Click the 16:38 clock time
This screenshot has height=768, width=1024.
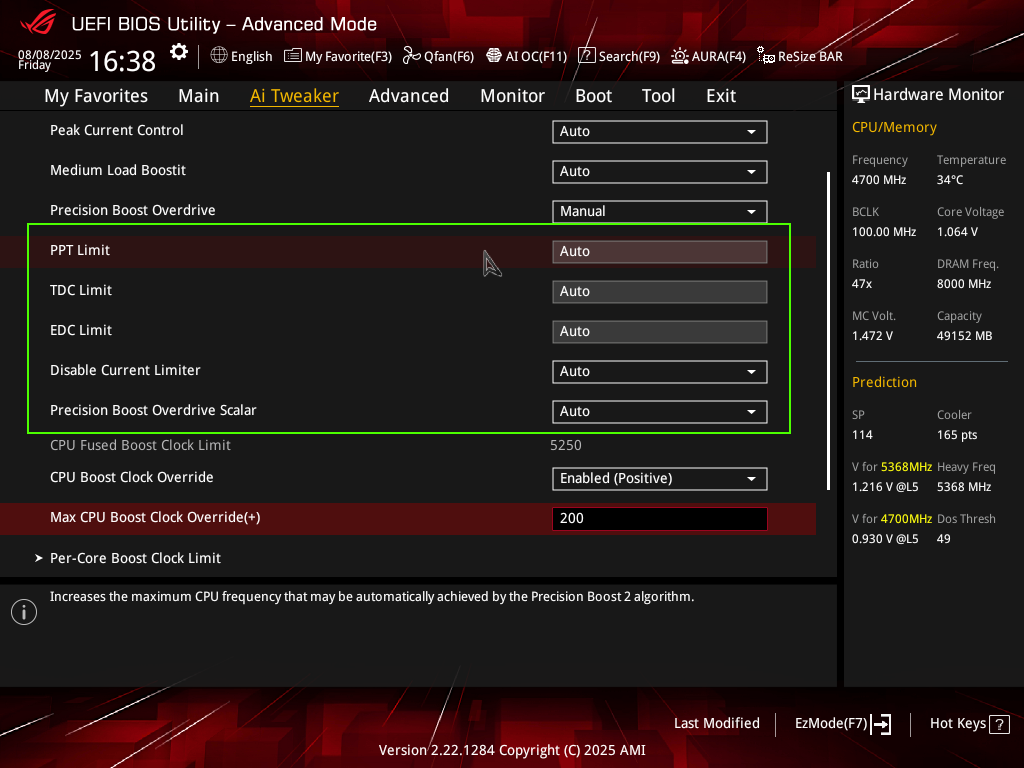click(x=122, y=61)
